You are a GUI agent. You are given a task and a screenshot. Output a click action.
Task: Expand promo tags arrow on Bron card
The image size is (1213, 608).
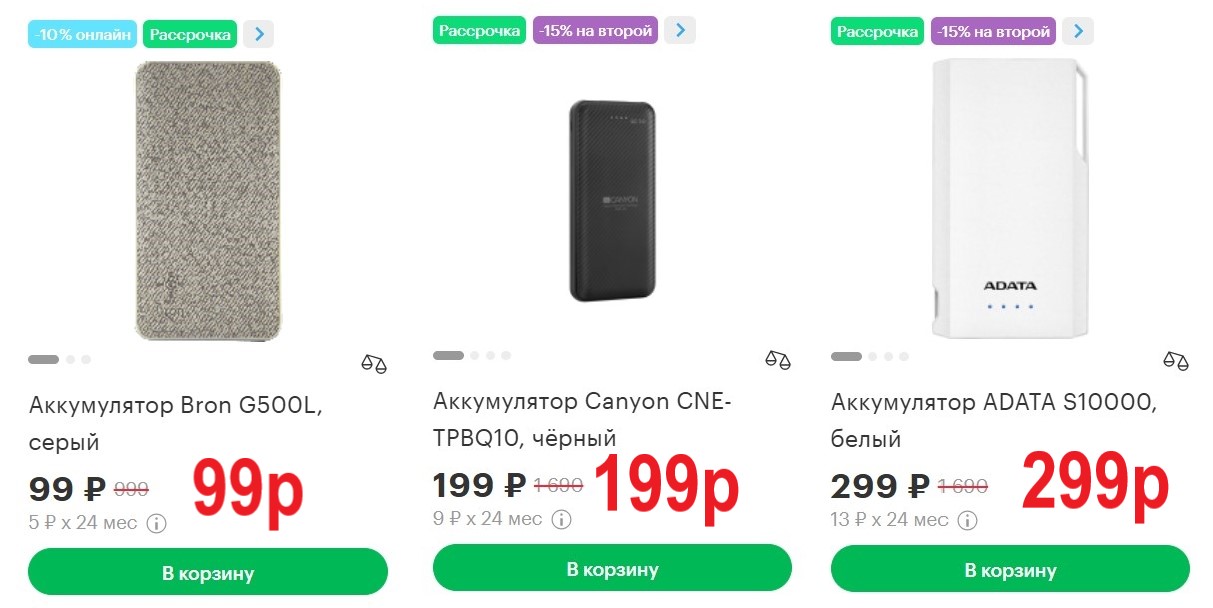258,34
